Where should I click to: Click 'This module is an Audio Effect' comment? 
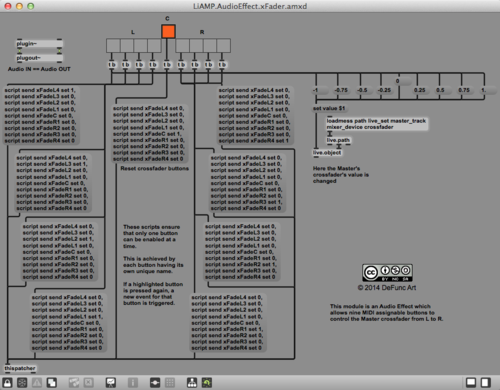pos(386,312)
